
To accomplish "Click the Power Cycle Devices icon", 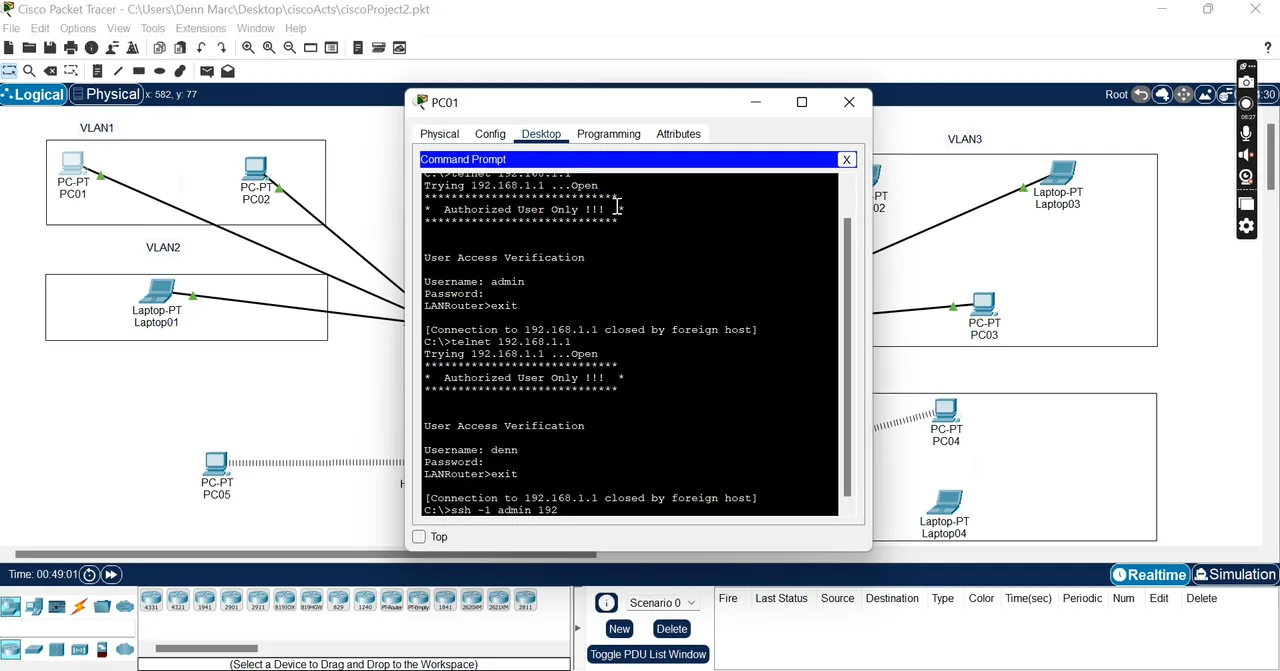I will coord(89,575).
